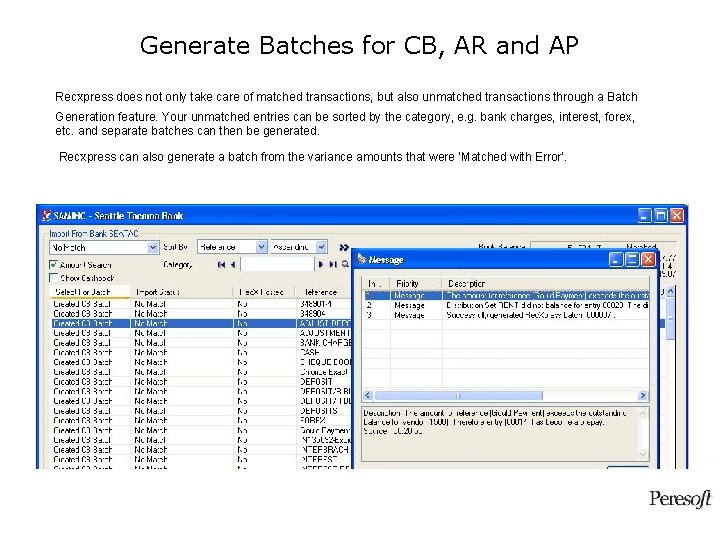This screenshot has width=720, height=540.
Task: Minimize the Seattle Tacoma Bank window
Action: click(x=645, y=215)
